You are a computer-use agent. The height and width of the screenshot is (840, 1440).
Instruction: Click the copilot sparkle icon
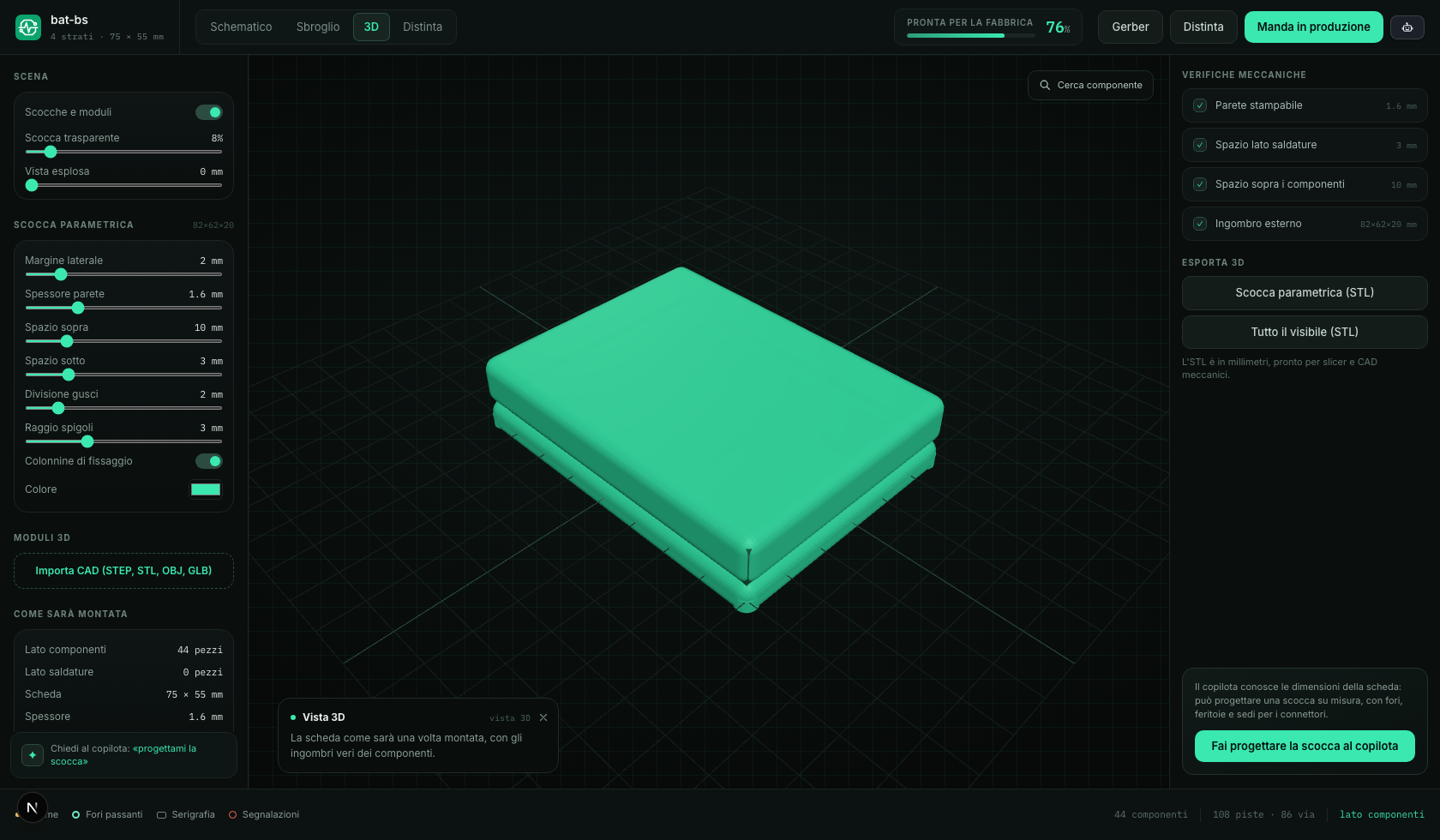click(x=33, y=755)
